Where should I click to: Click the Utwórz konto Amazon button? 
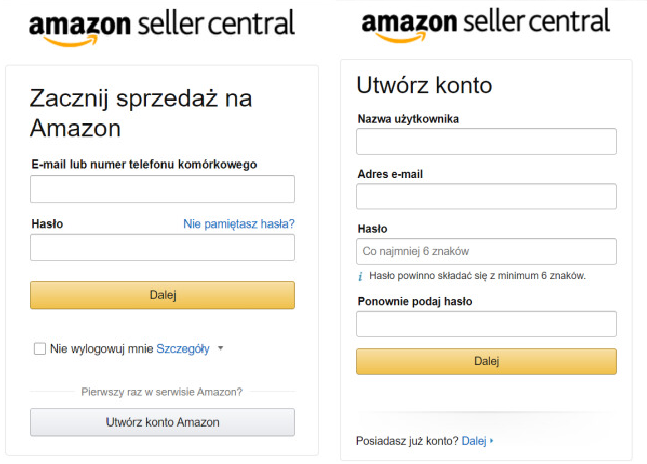point(162,422)
